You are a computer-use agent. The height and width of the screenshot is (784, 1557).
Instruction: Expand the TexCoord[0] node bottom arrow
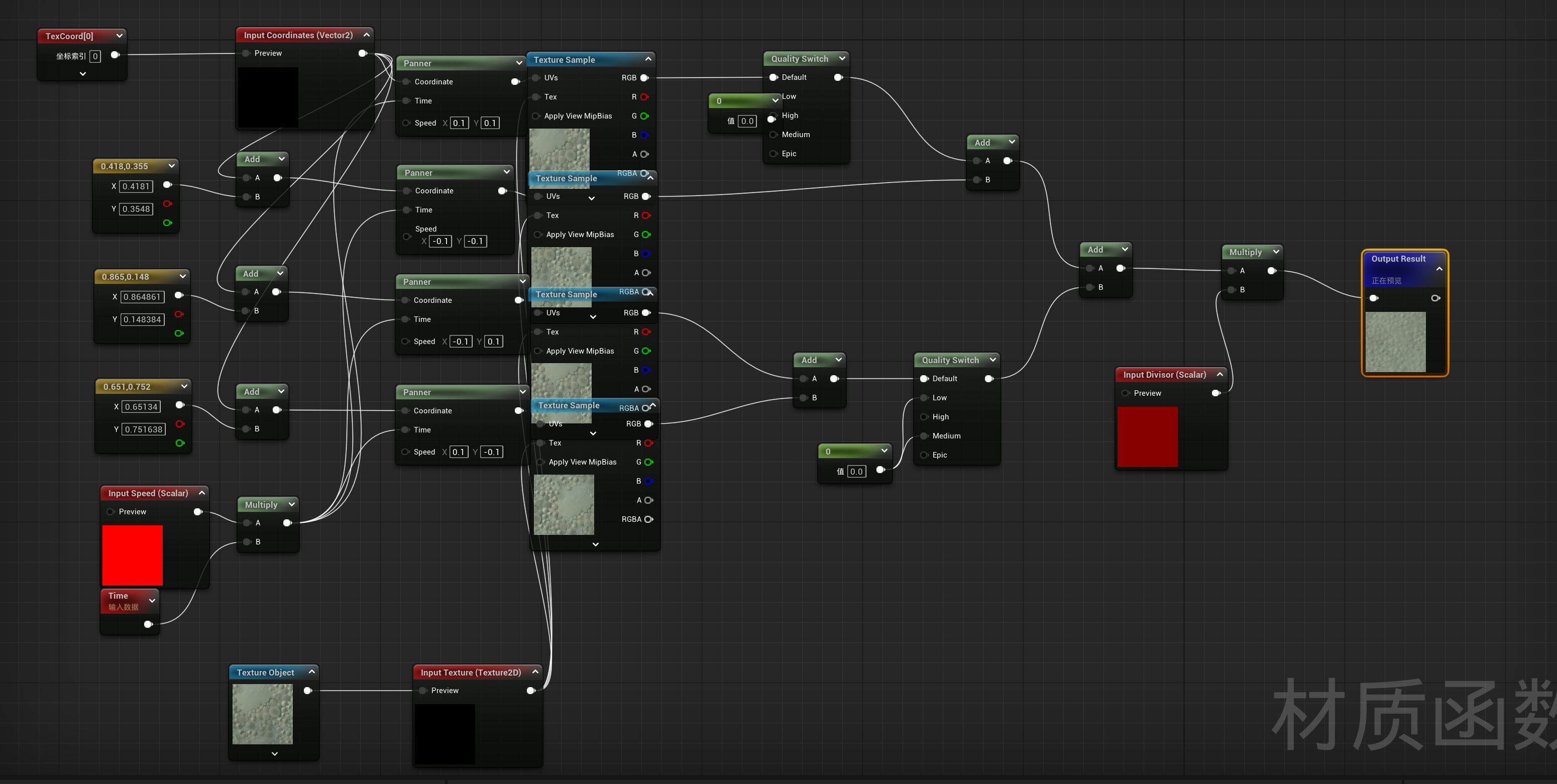83,74
